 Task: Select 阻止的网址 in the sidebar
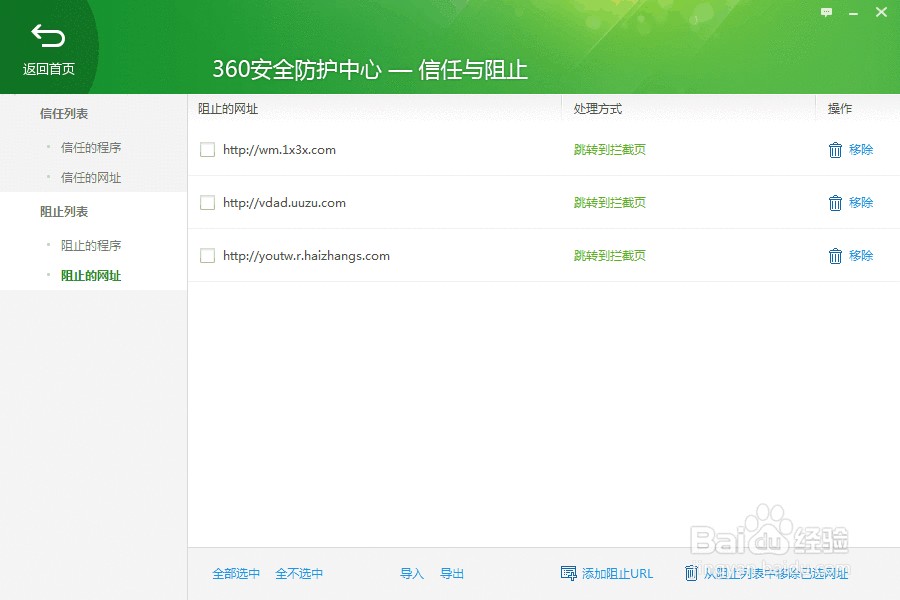point(91,276)
